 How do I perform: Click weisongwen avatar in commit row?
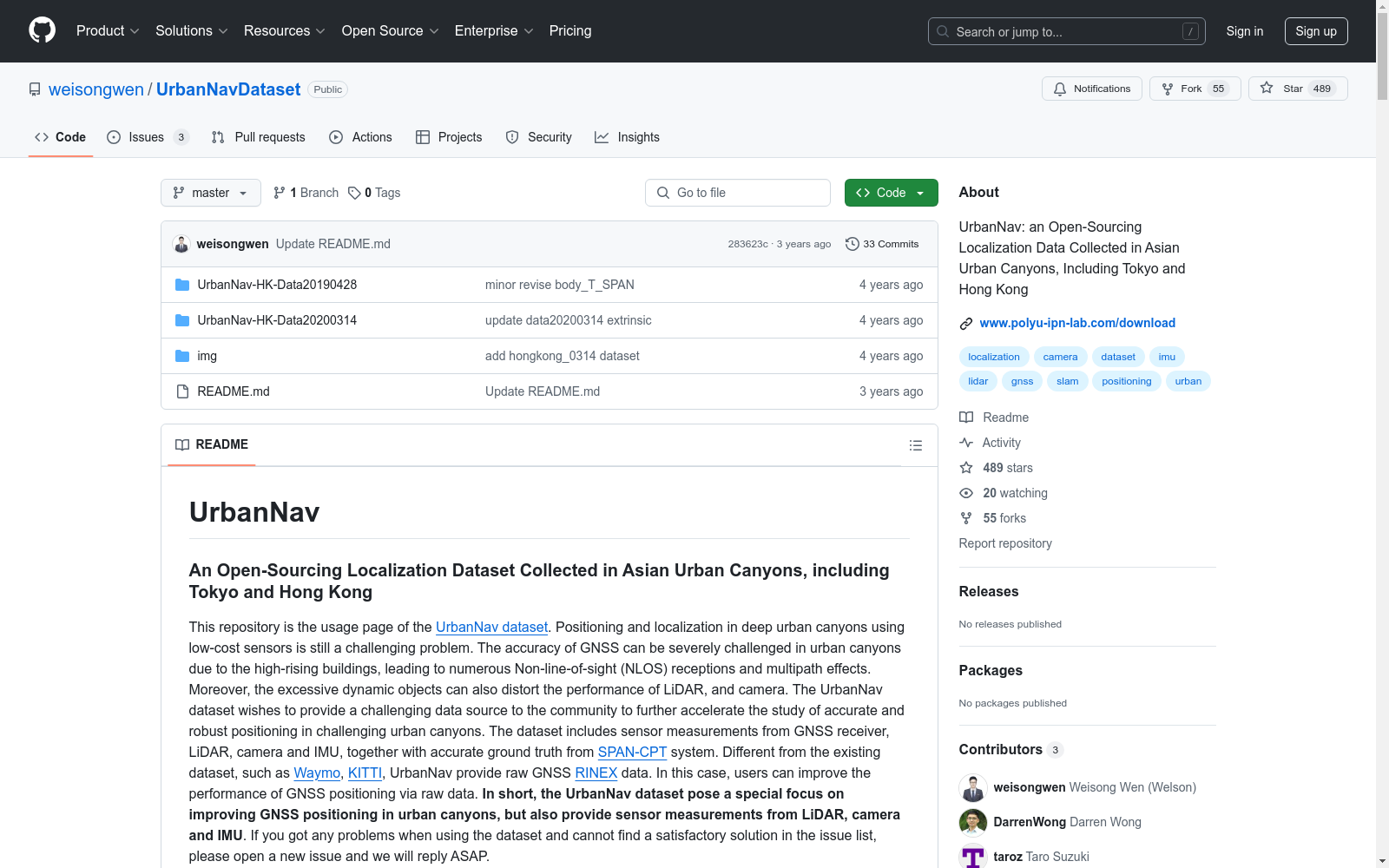point(181,244)
